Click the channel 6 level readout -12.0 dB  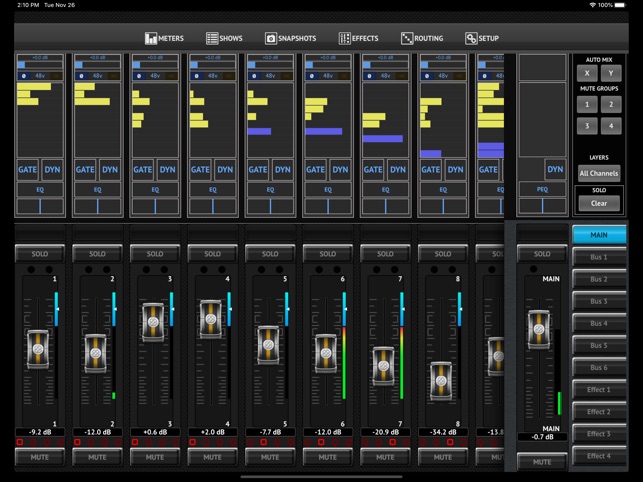click(327, 432)
